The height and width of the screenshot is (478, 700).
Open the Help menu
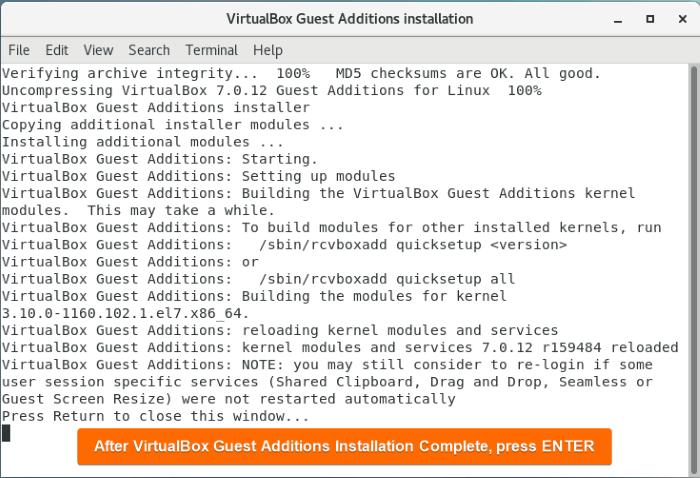point(268,50)
